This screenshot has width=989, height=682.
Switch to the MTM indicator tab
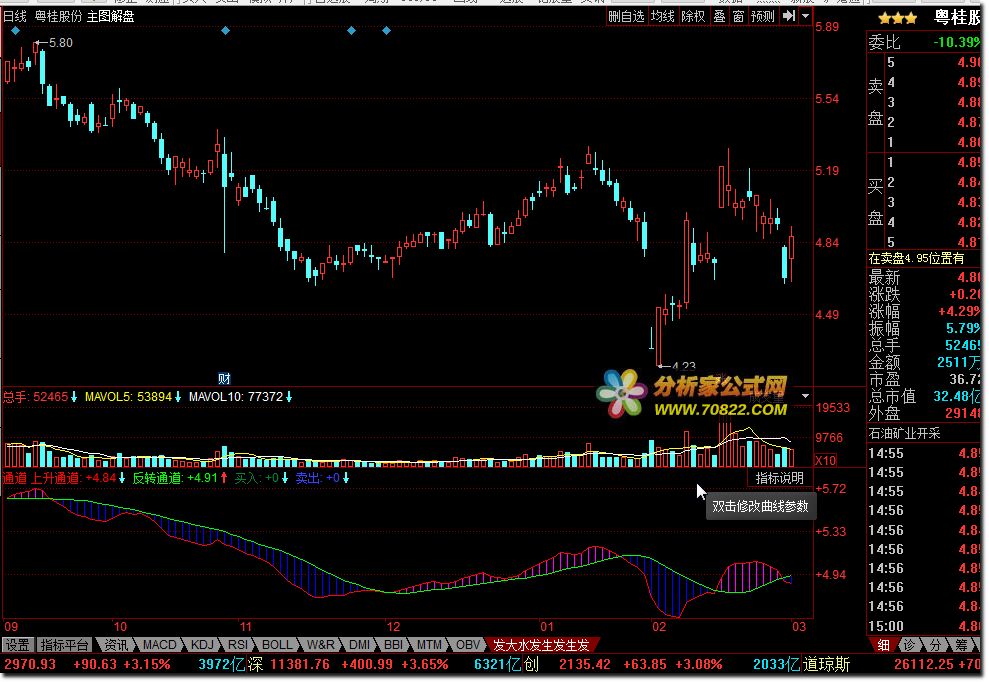[x=429, y=645]
